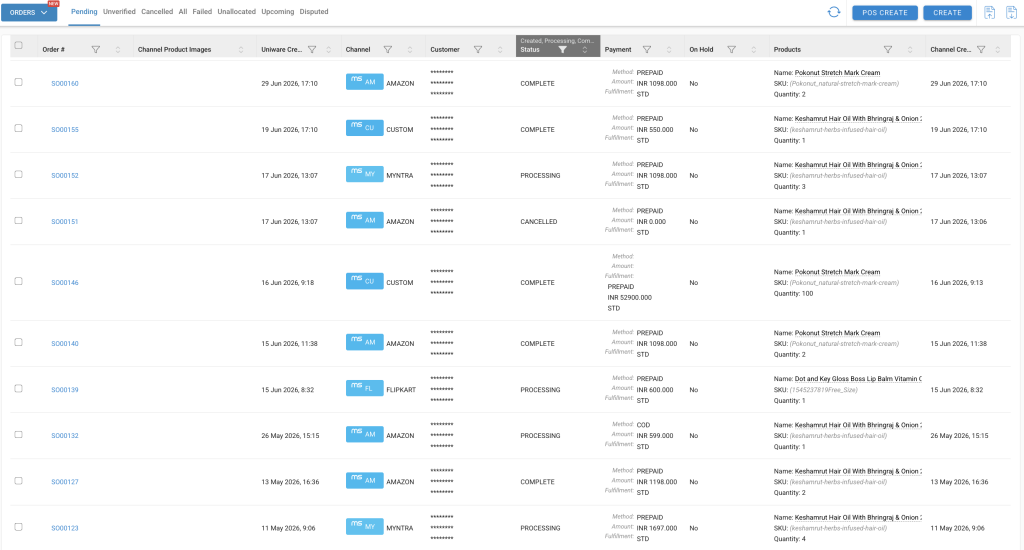Screen dimensions: 1024x550
Task: Click the export download icon top right
Action: point(1011,12)
